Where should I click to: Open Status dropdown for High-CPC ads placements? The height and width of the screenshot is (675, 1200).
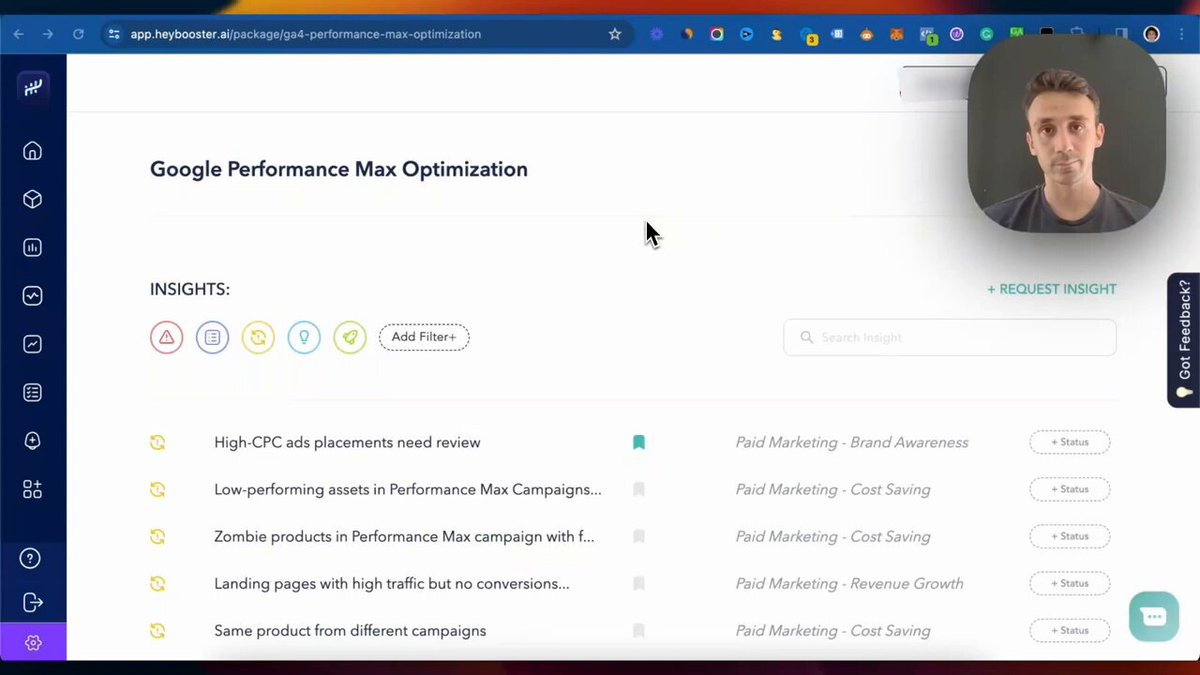pyautogui.click(x=1070, y=442)
